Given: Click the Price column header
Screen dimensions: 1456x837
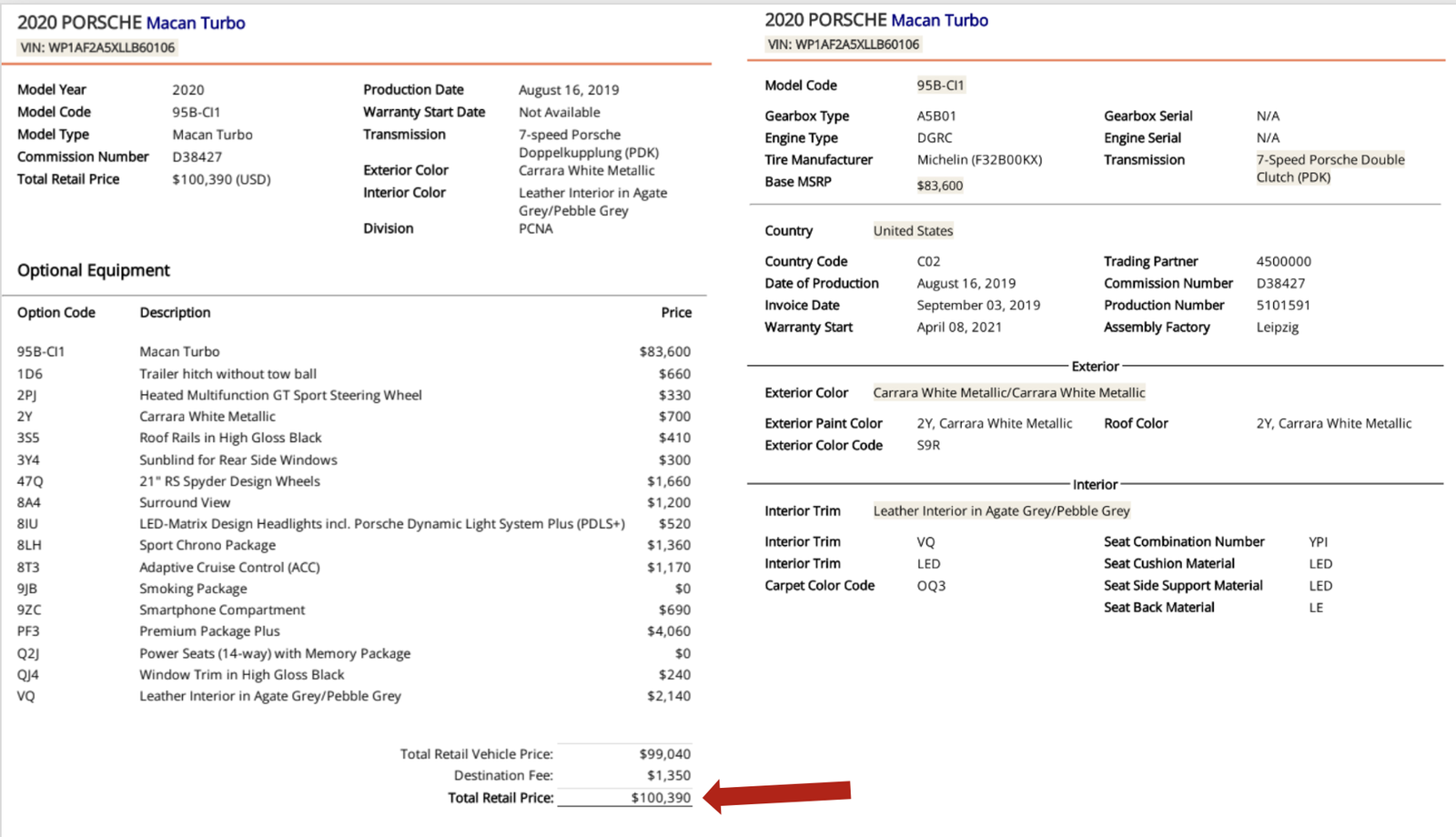Looking at the screenshot, I should (676, 312).
